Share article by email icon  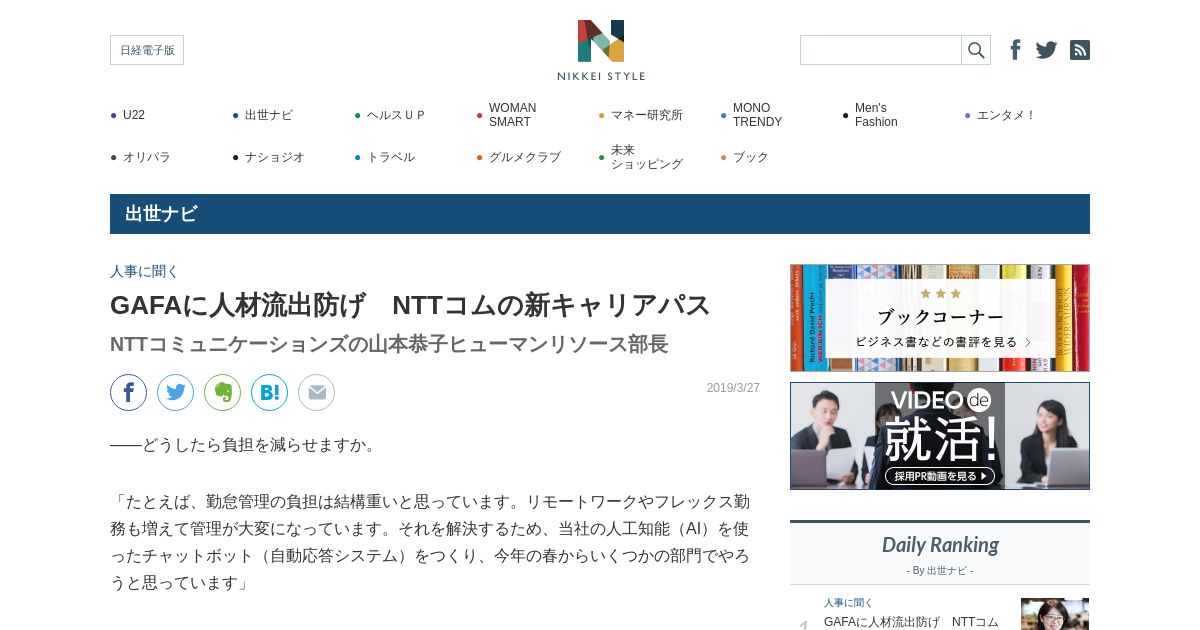pyautogui.click(x=317, y=393)
